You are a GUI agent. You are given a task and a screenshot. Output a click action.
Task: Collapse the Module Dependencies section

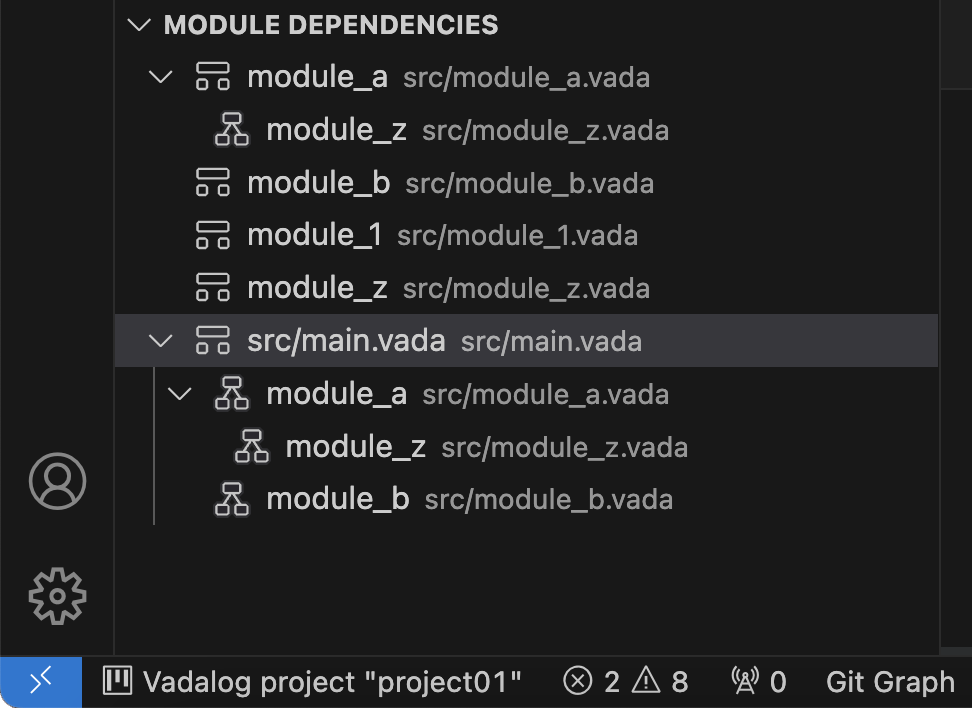139,25
